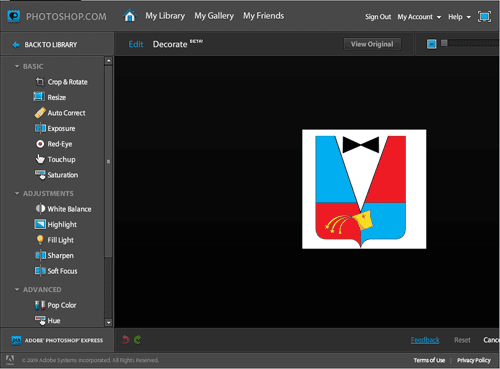Open My Gallery

[214, 16]
